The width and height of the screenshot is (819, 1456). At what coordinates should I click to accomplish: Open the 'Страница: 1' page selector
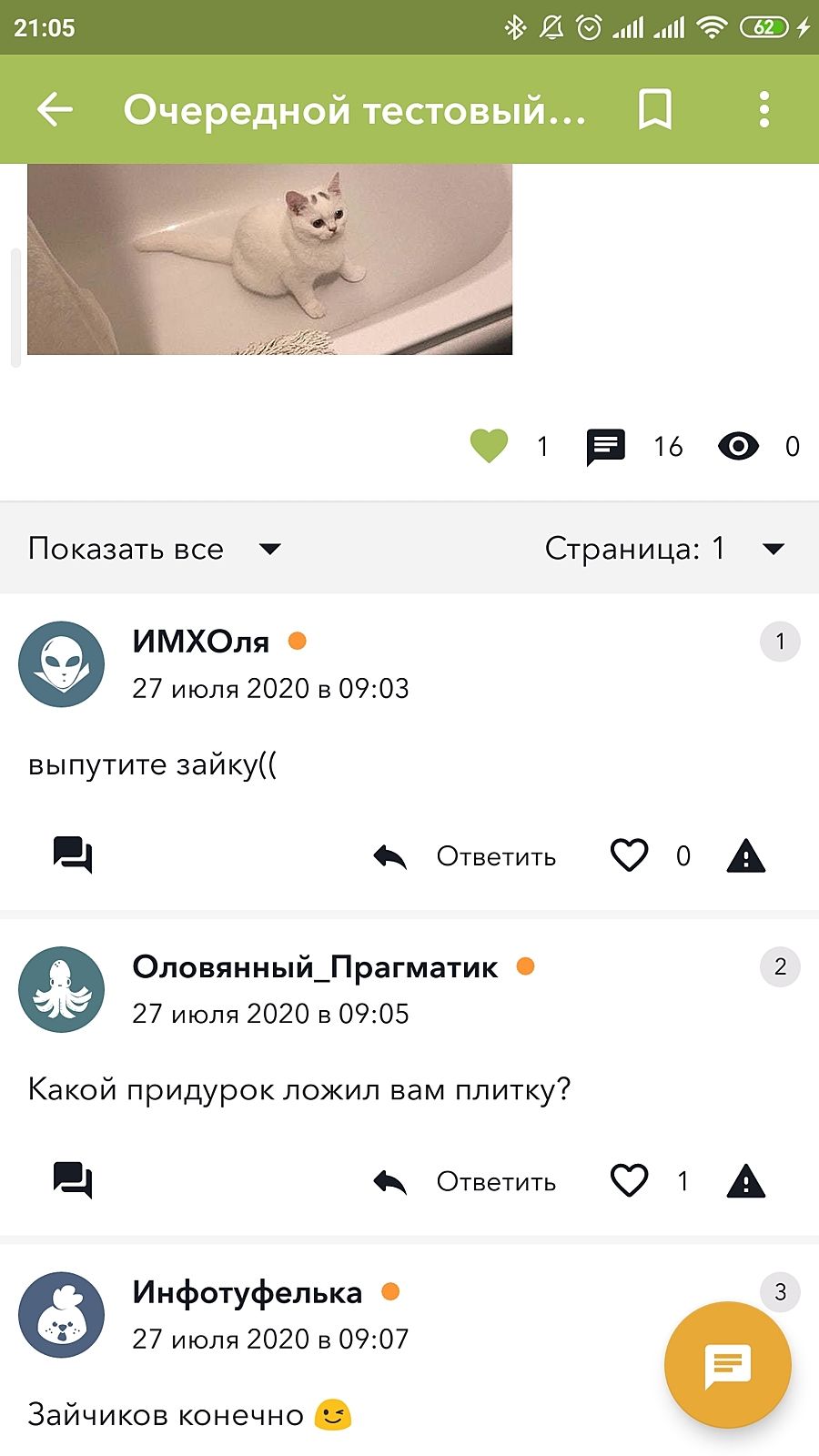pos(664,549)
